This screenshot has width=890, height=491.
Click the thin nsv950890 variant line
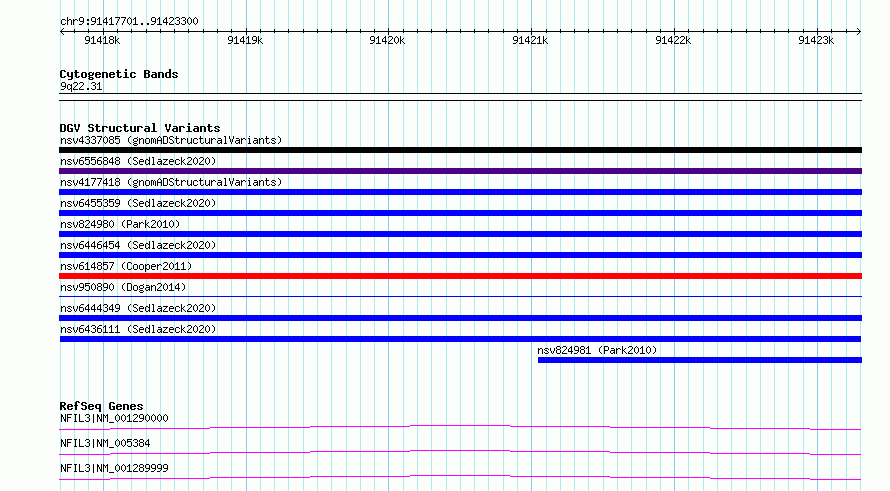tap(460, 296)
